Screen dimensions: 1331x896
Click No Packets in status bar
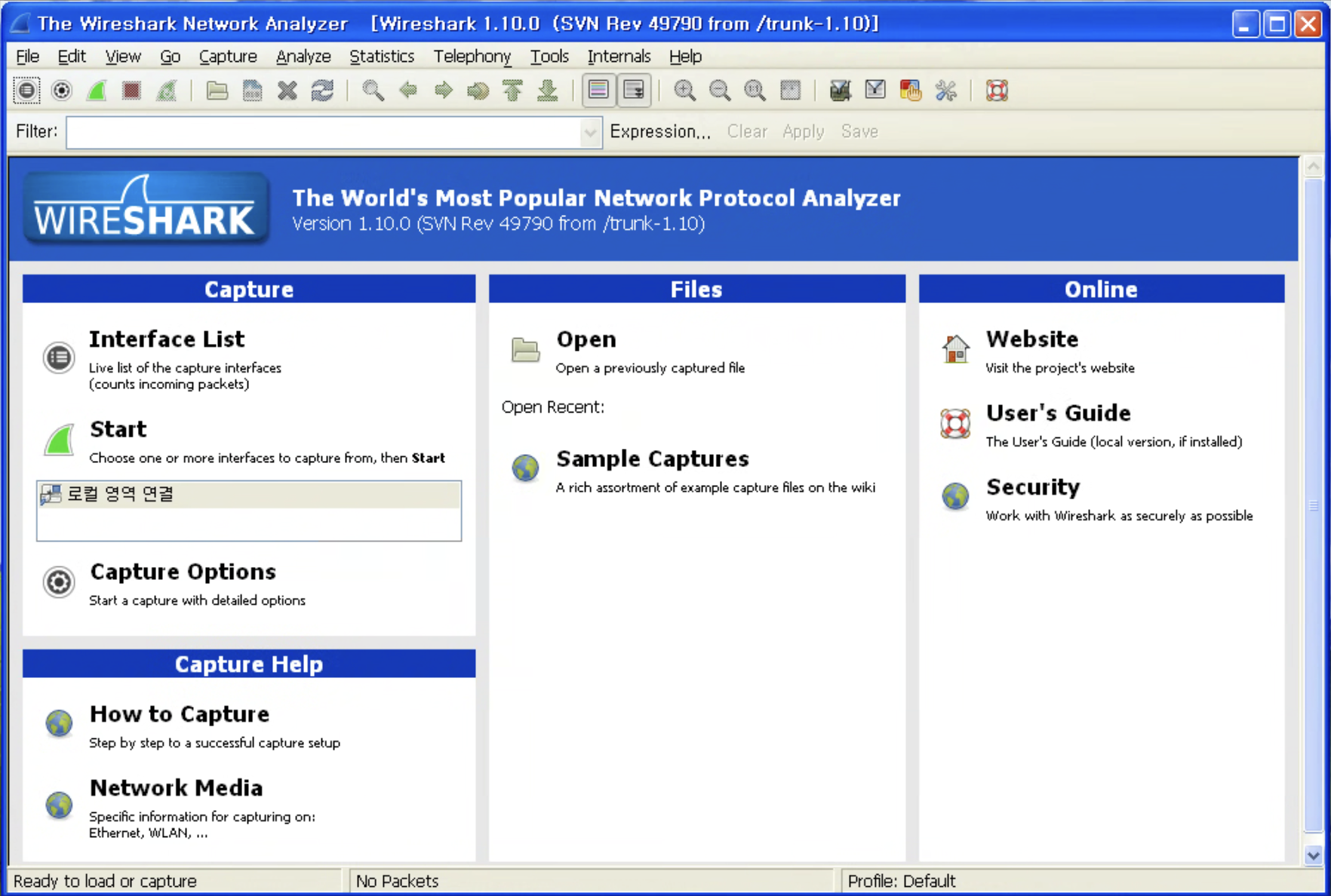pyautogui.click(x=398, y=881)
